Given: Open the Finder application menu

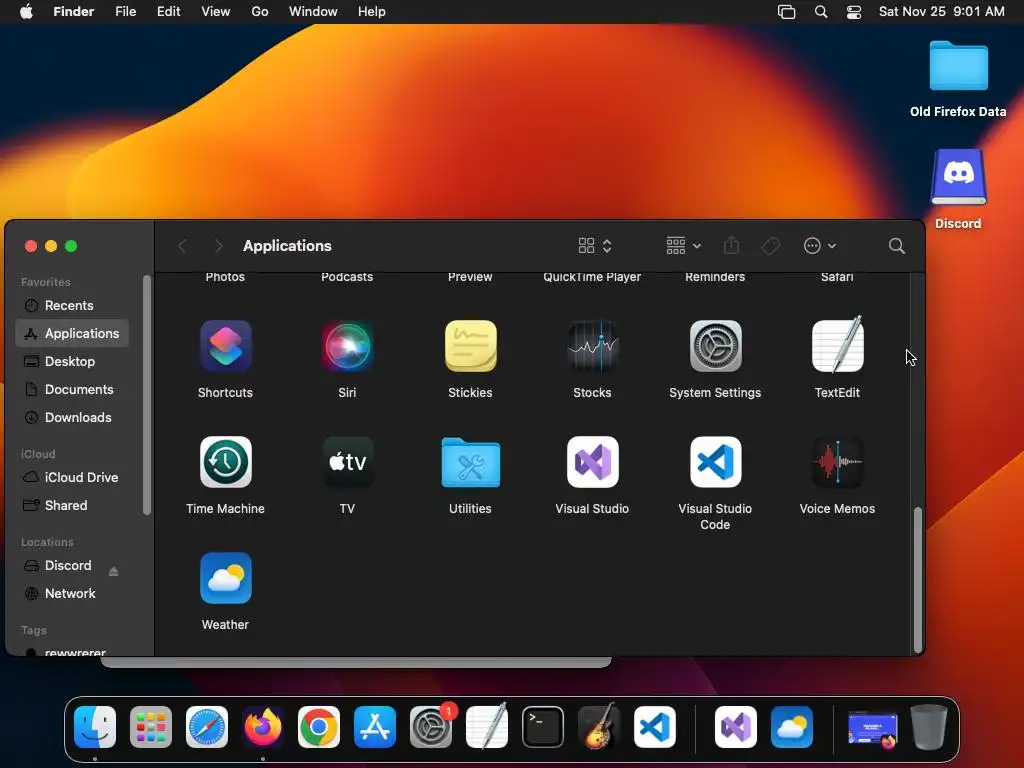Looking at the screenshot, I should [x=74, y=12].
